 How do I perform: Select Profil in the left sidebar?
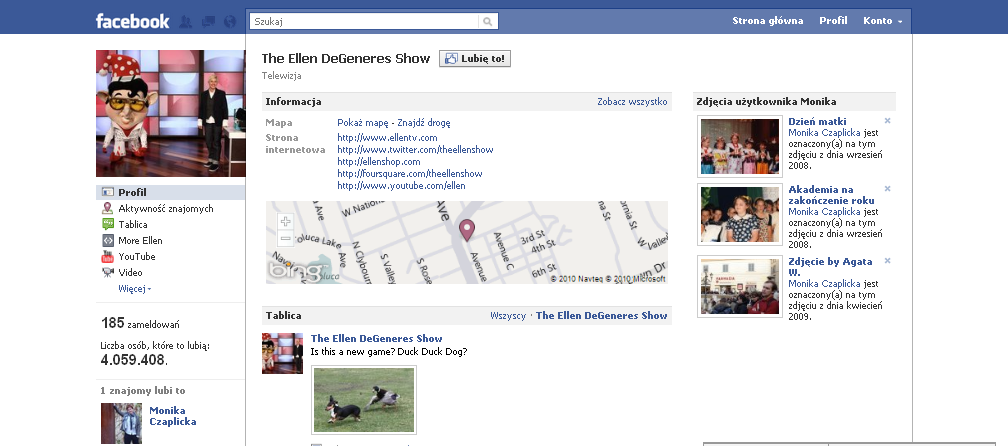click(170, 192)
